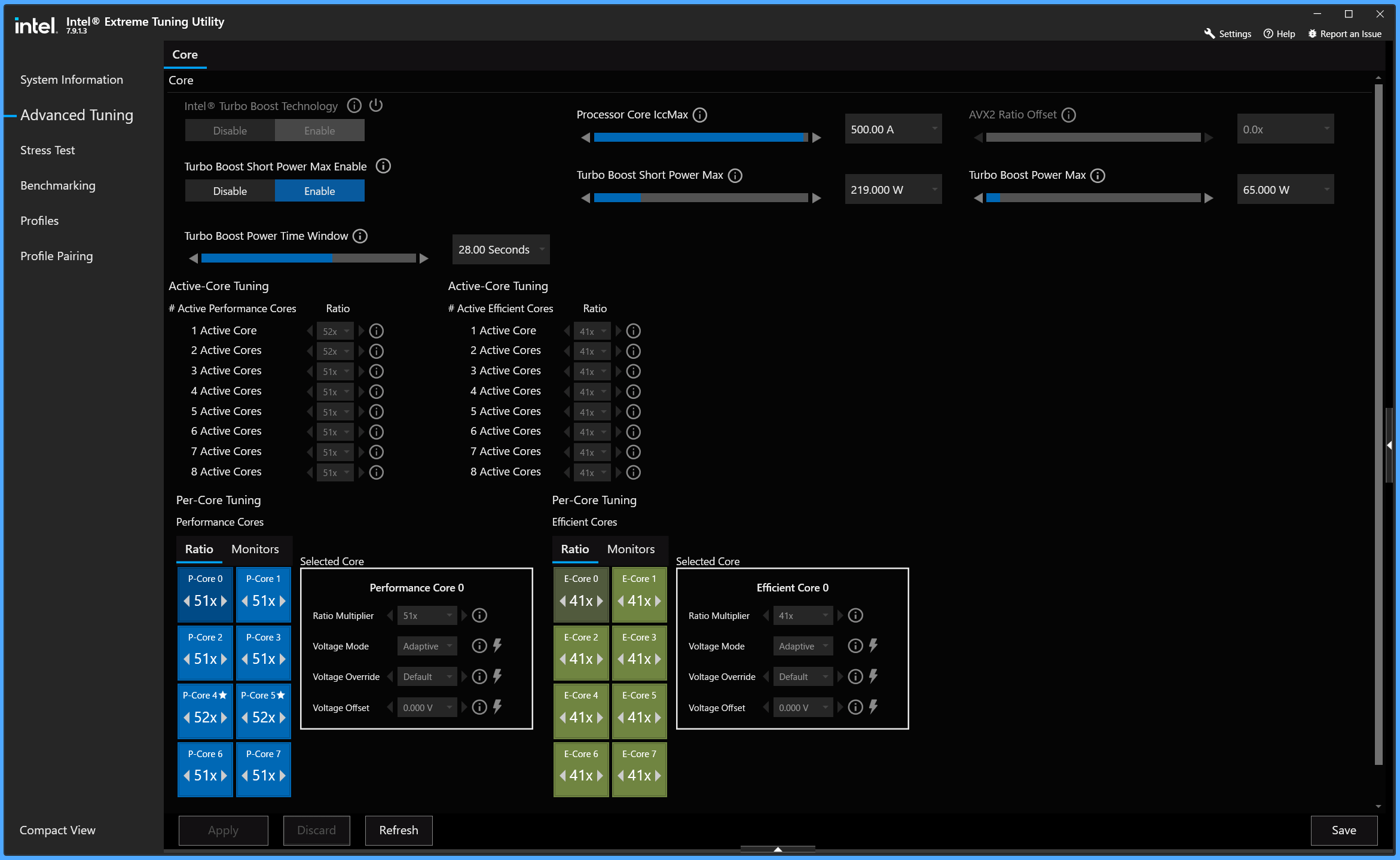Open info icon for 8 Active Cores performance ratio
1400x860 pixels.
(x=377, y=472)
